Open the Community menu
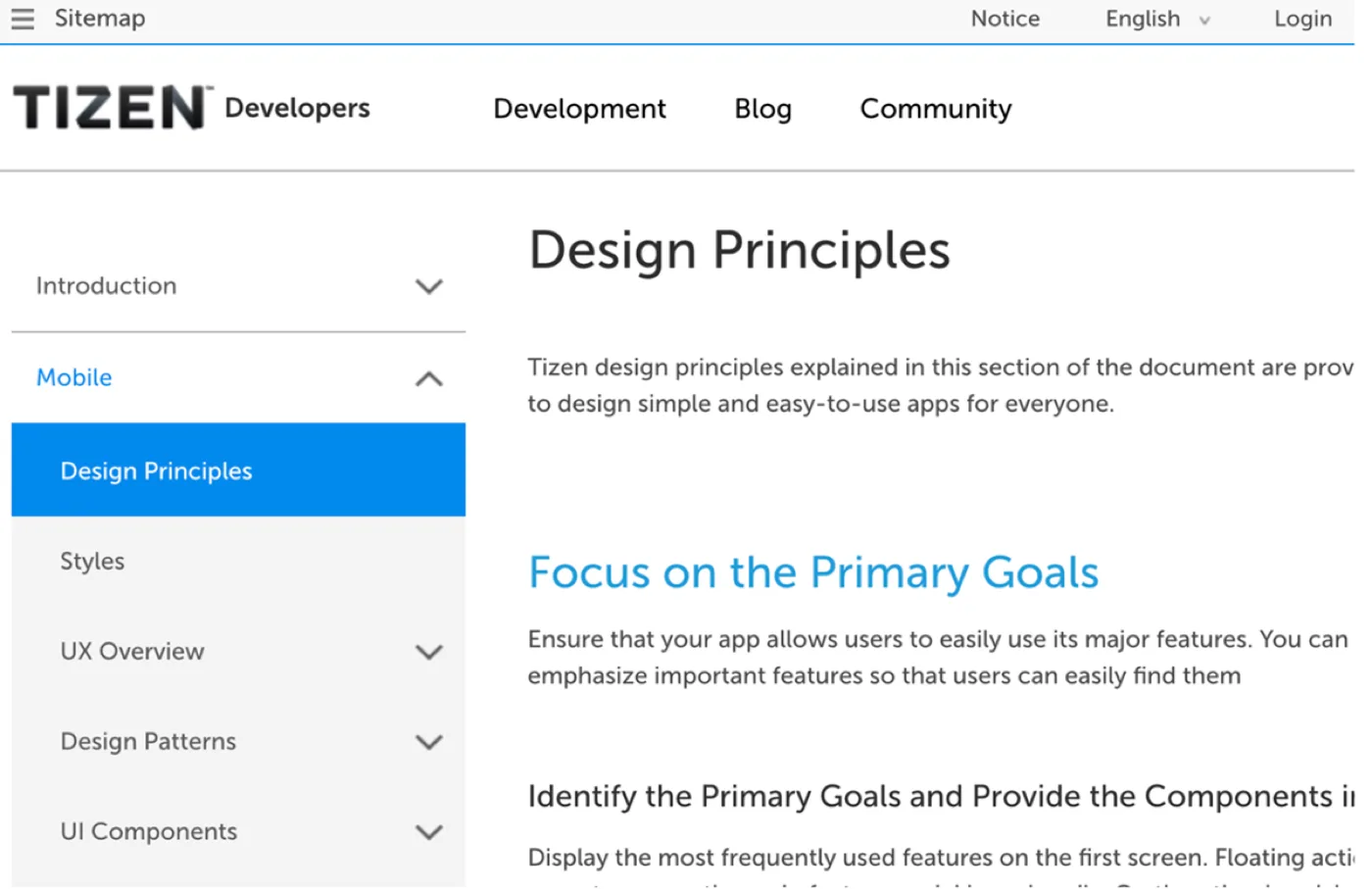The height and width of the screenshot is (889, 1372). pos(936,108)
